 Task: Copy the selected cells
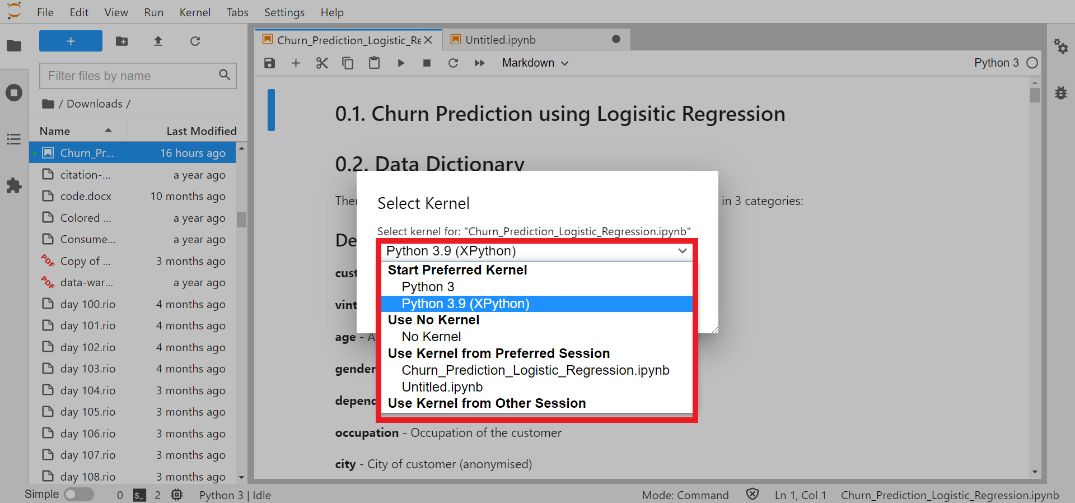(x=348, y=63)
